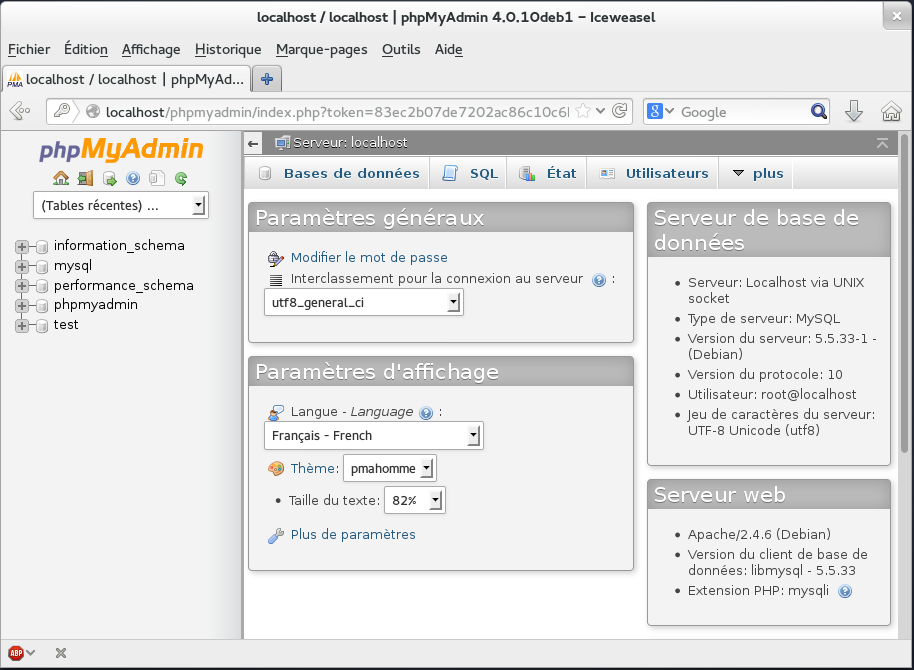Click the browser back arrow
The width and height of the screenshot is (914, 670).
[20, 110]
